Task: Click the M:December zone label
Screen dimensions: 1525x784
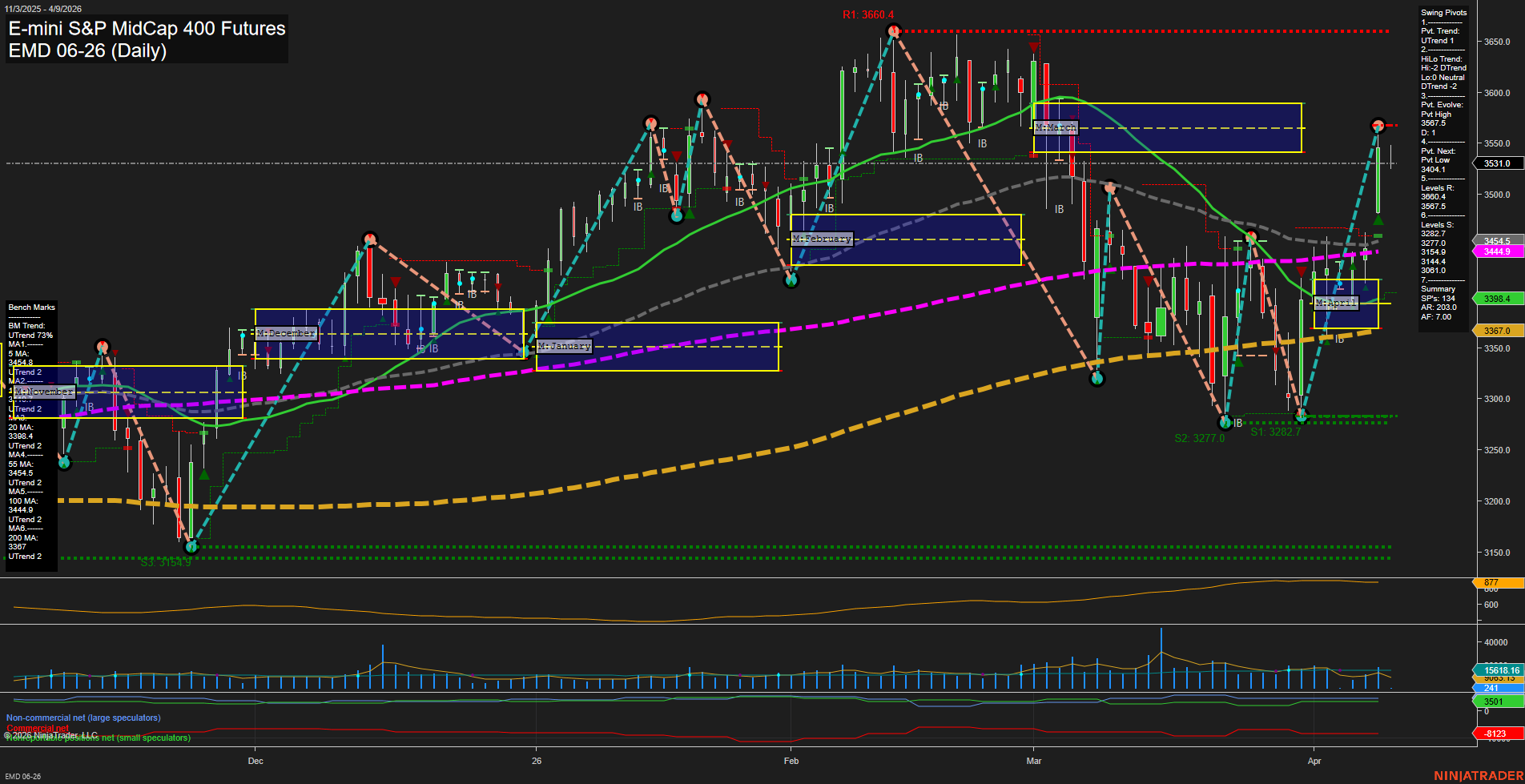Action: tap(284, 332)
